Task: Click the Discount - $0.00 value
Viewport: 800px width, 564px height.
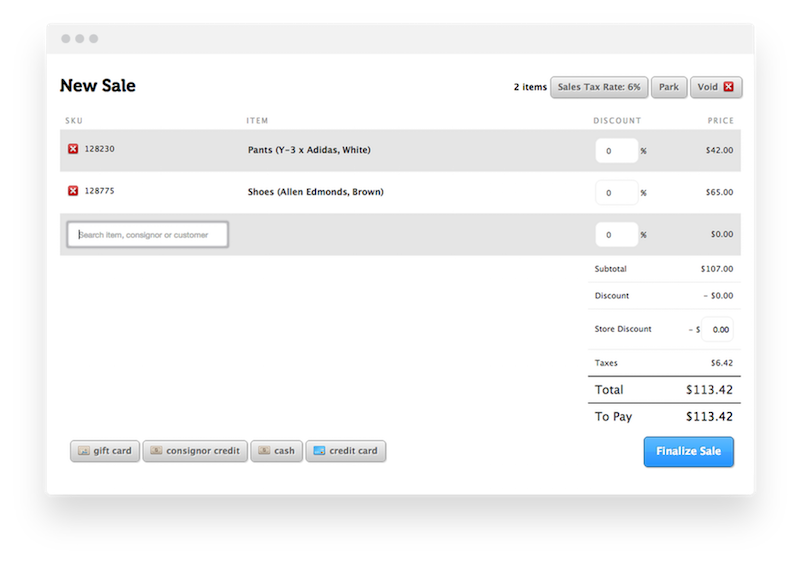Action: tap(718, 296)
